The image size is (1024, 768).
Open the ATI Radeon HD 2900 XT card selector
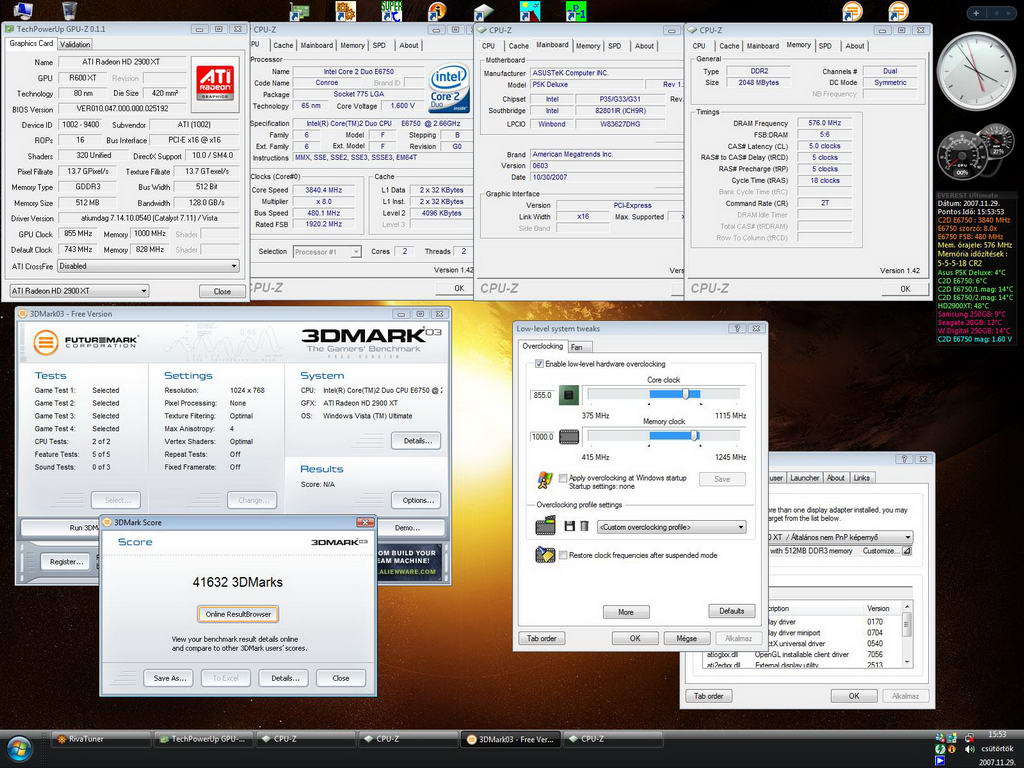click(80, 291)
